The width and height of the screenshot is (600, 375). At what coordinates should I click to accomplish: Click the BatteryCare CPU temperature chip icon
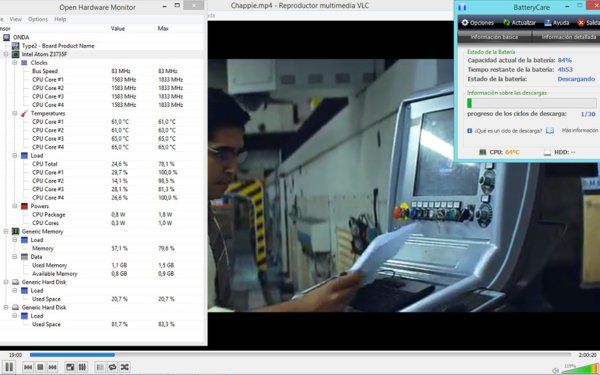(x=483, y=152)
